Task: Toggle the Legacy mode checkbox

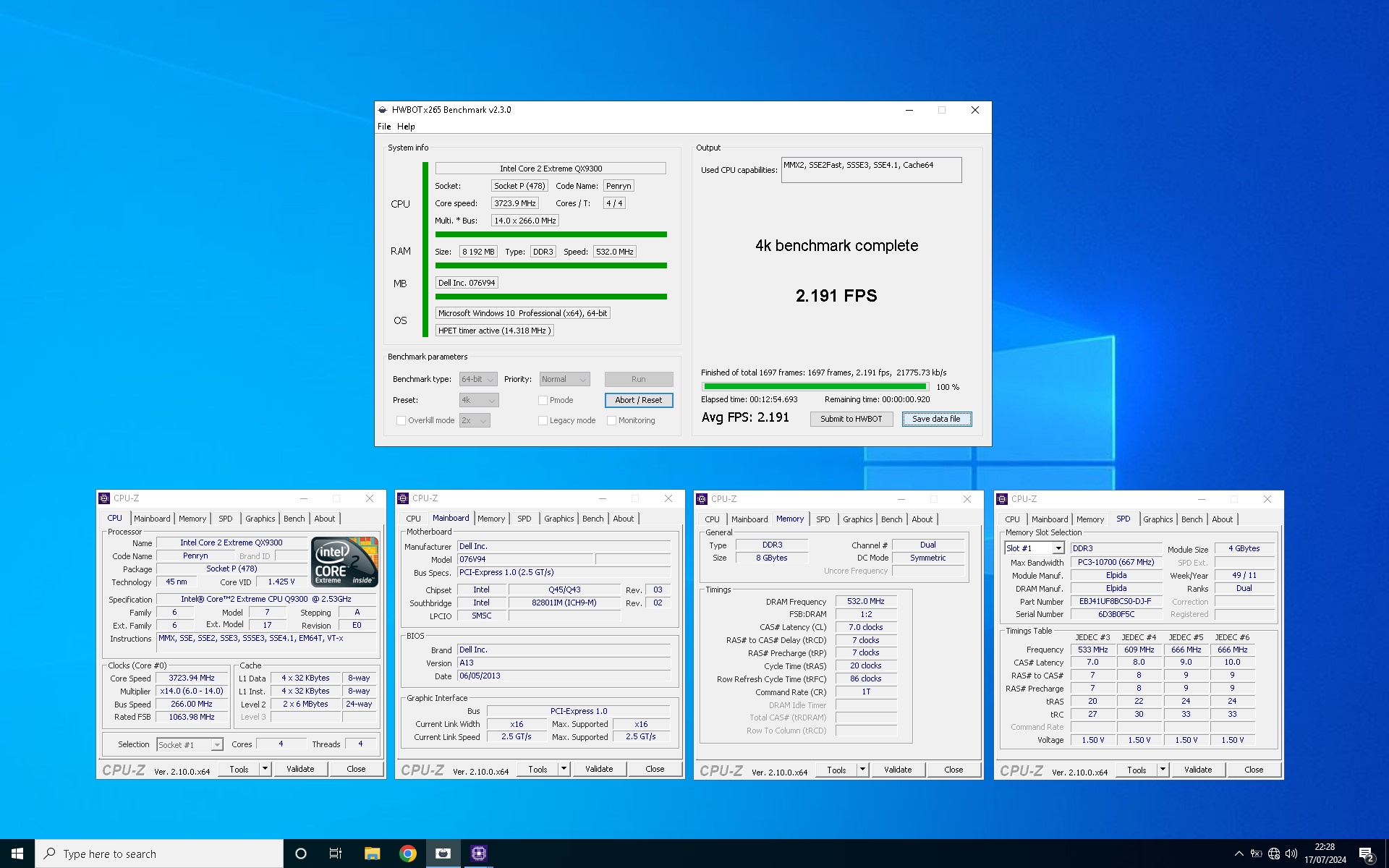Action: (543, 420)
